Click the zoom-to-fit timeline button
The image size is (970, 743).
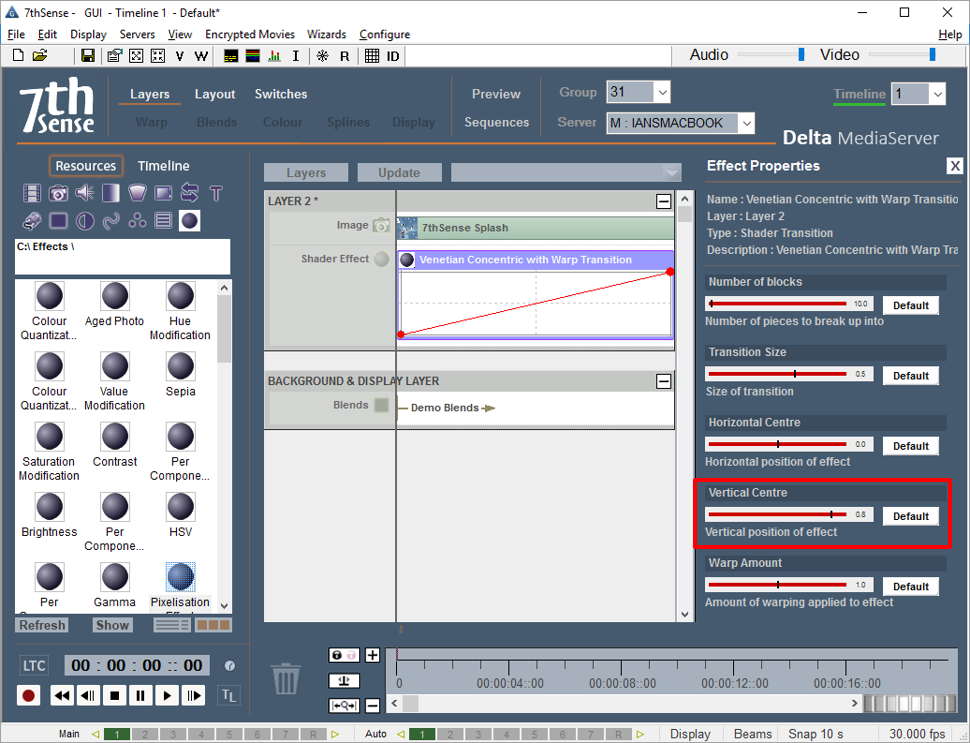coord(343,705)
